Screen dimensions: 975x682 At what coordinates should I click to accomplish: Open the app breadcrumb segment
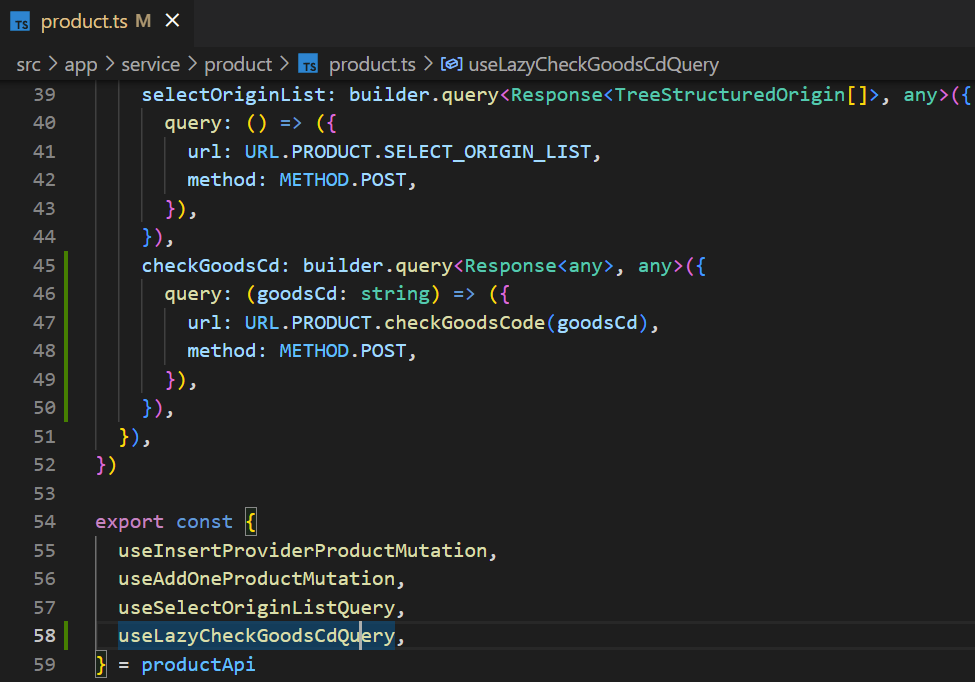(81, 65)
